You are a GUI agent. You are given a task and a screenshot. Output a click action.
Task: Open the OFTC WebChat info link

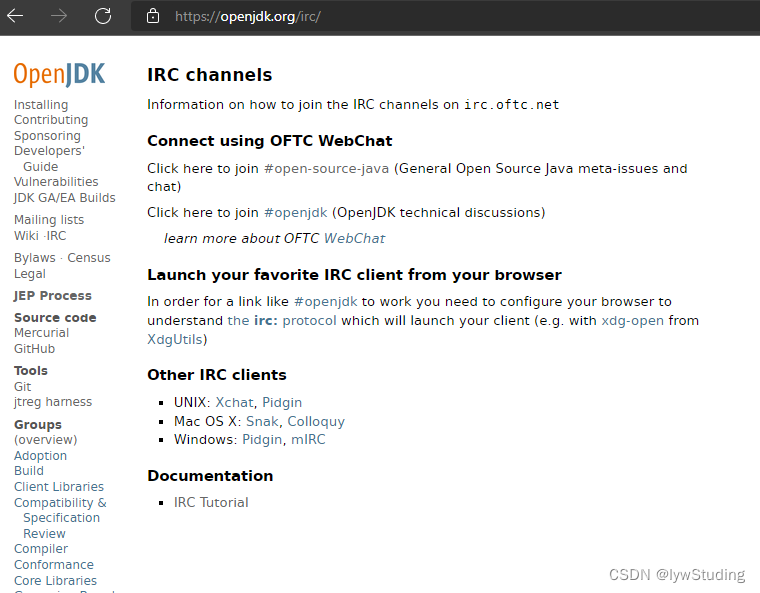click(354, 239)
